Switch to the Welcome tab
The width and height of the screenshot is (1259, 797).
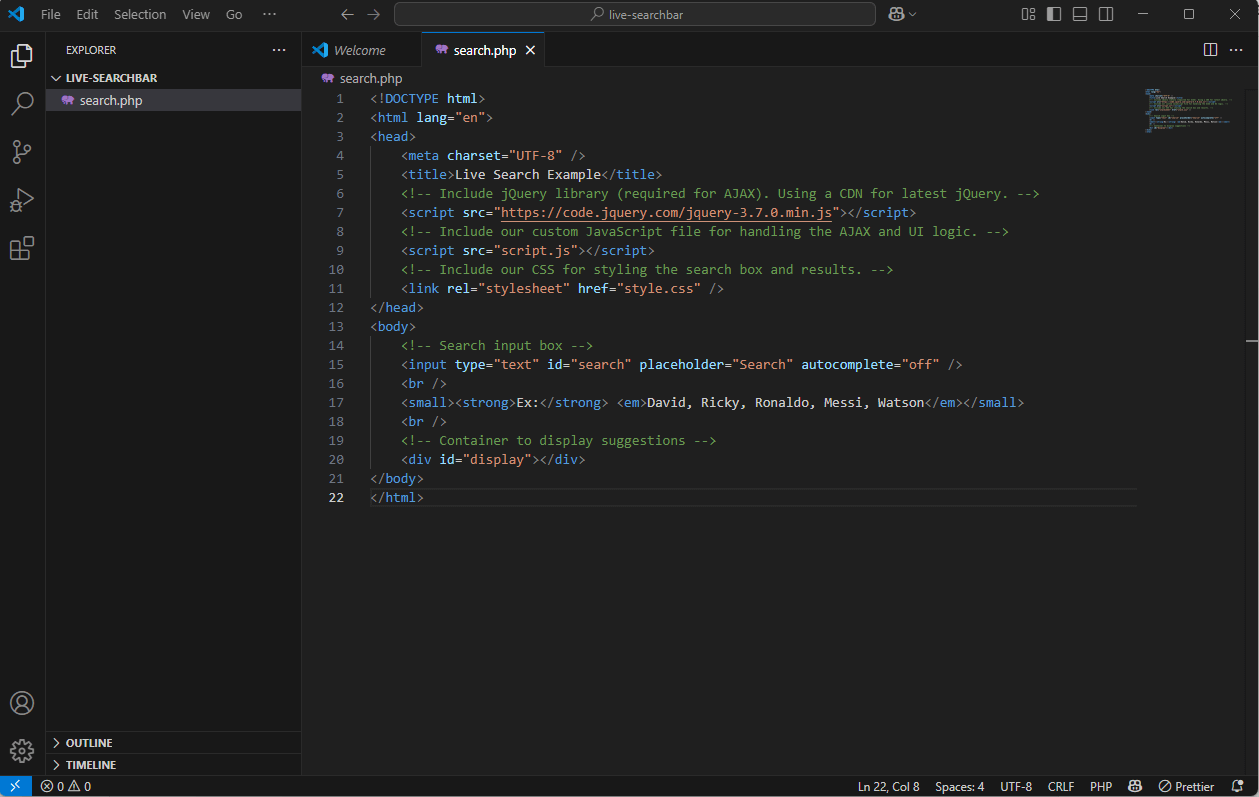click(361, 49)
